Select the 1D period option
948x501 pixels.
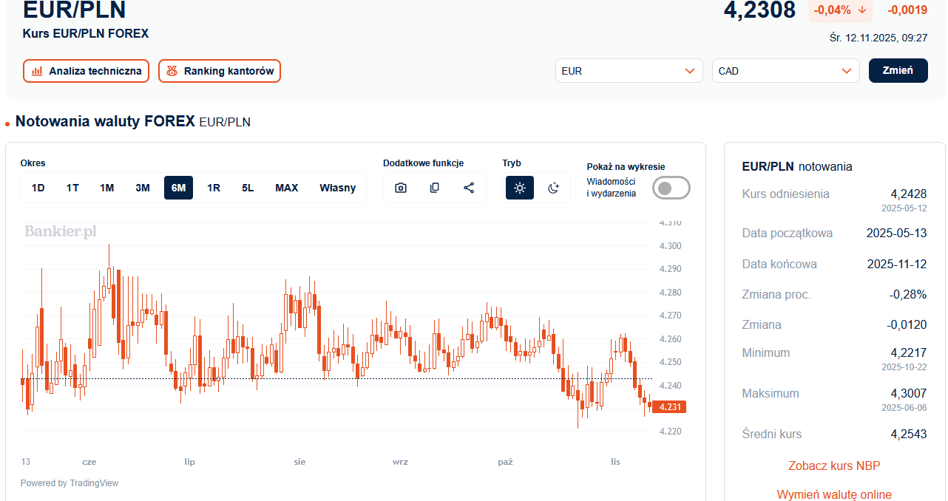38,188
